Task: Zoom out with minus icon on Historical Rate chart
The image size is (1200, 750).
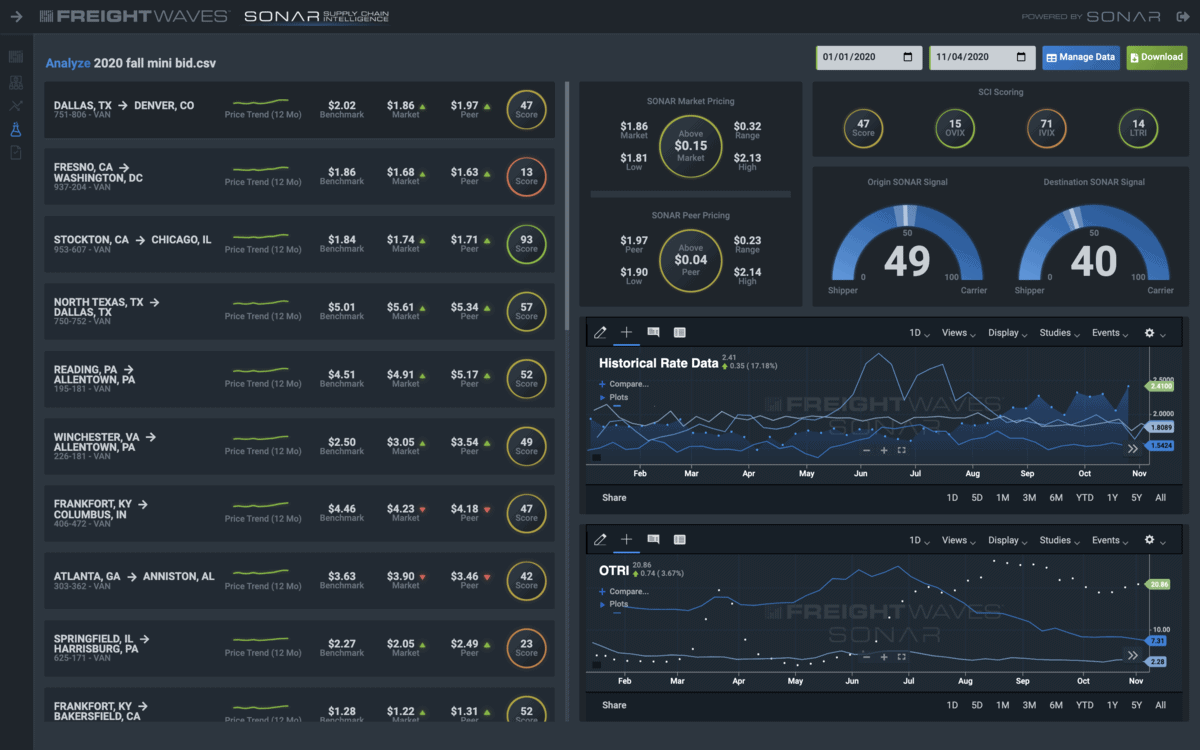Action: coord(866,450)
